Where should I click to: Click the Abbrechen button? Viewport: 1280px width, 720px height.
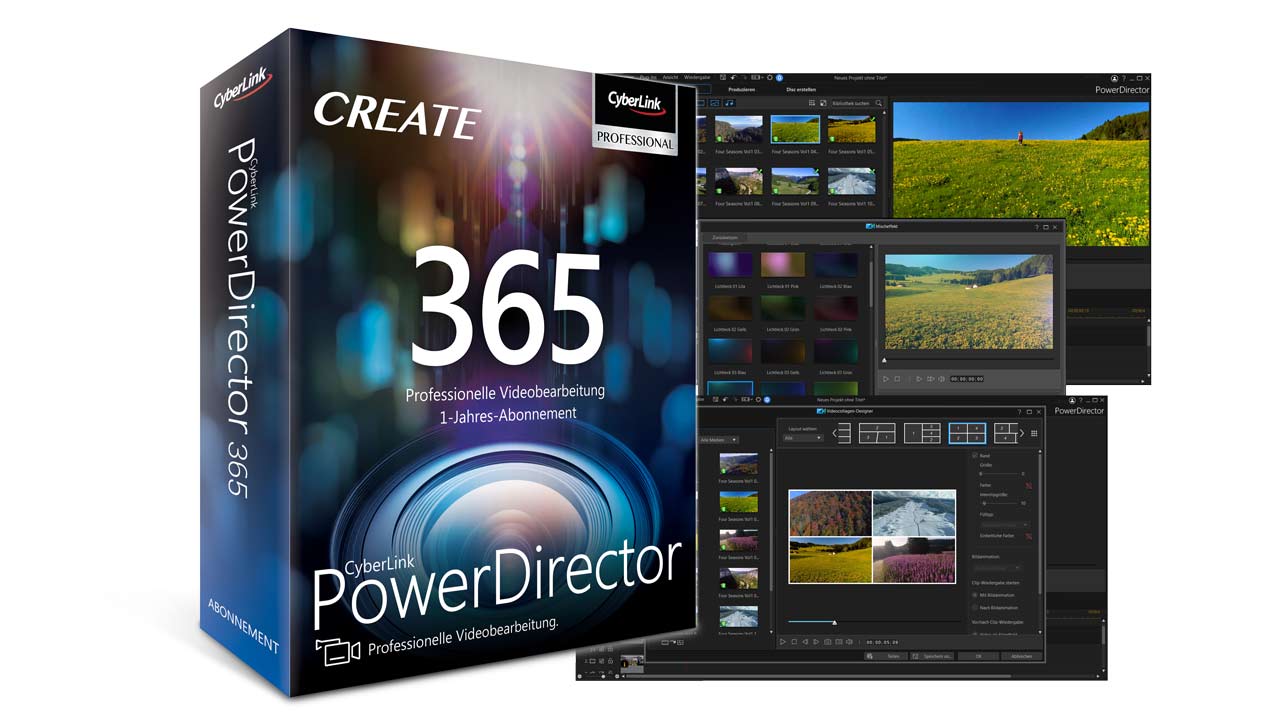click(1022, 656)
